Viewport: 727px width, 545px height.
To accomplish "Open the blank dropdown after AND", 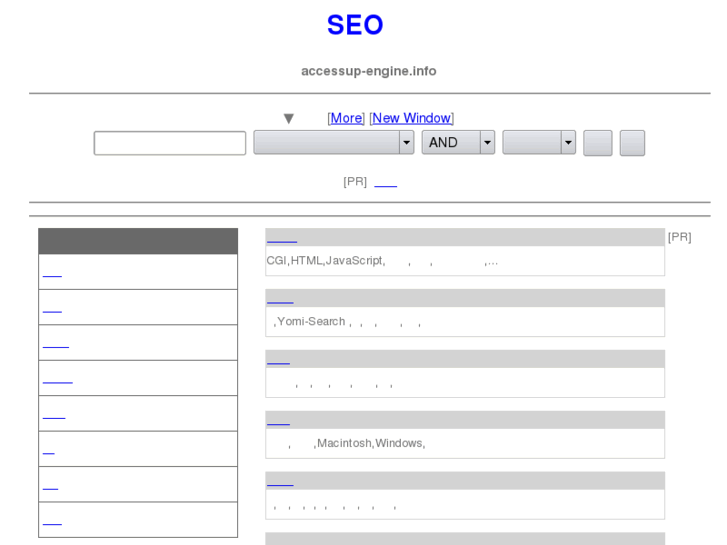I will pos(539,142).
